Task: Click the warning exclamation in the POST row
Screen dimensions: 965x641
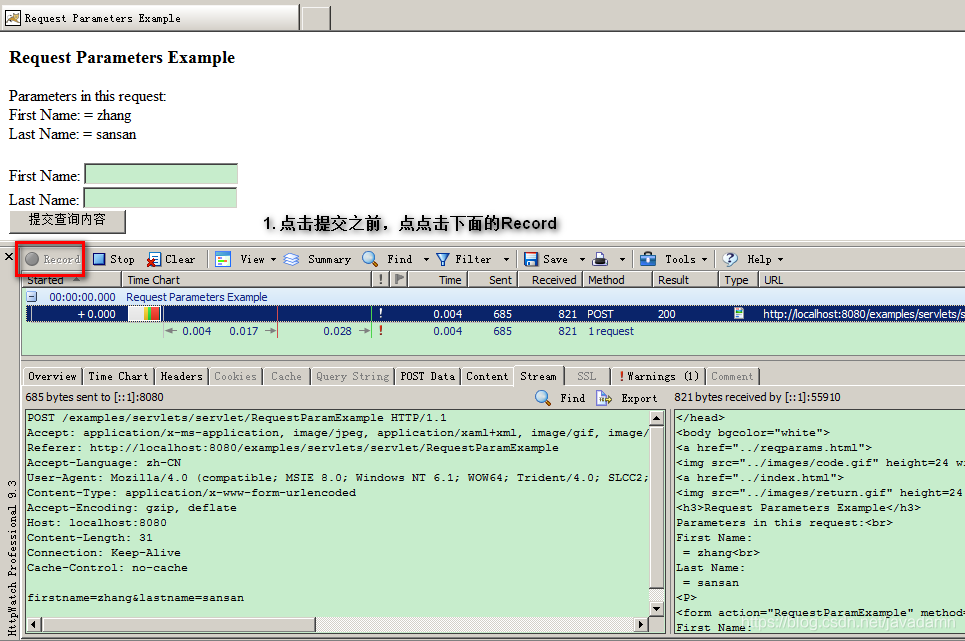Action: coord(381,313)
